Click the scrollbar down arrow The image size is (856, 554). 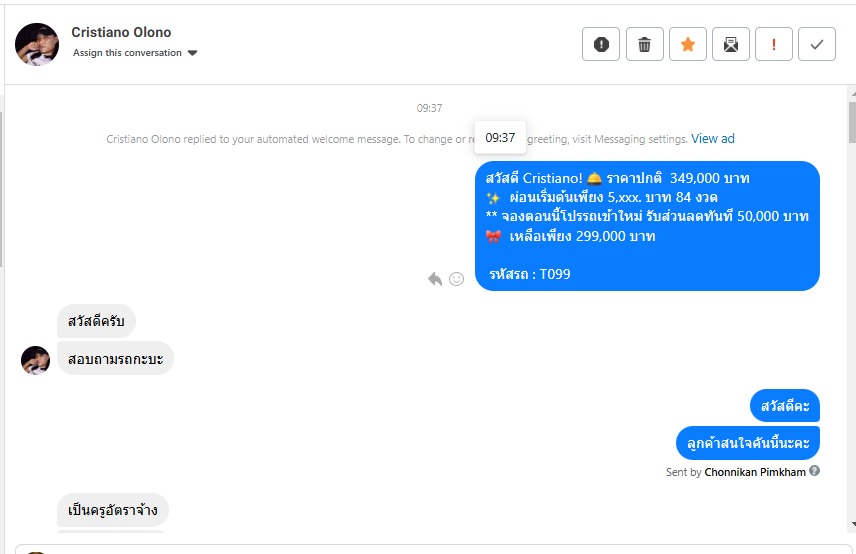coord(853,525)
